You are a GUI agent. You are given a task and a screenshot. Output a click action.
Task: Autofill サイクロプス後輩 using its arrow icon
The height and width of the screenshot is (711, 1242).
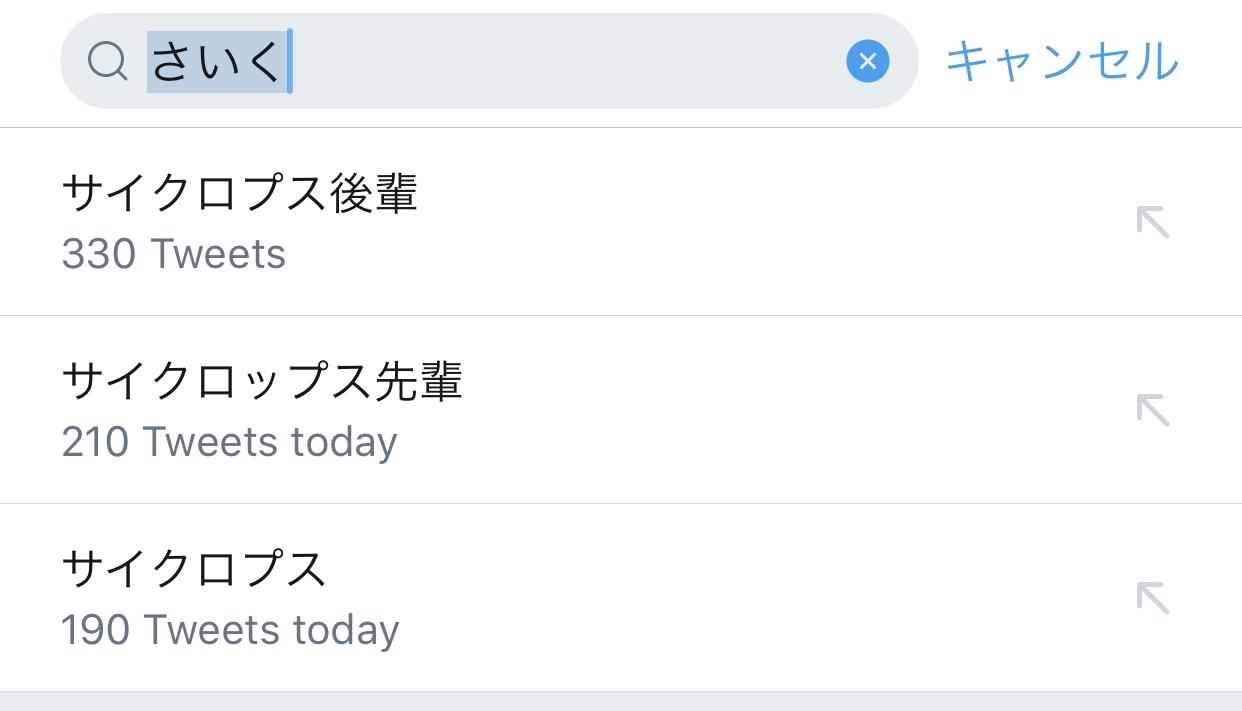(1152, 222)
